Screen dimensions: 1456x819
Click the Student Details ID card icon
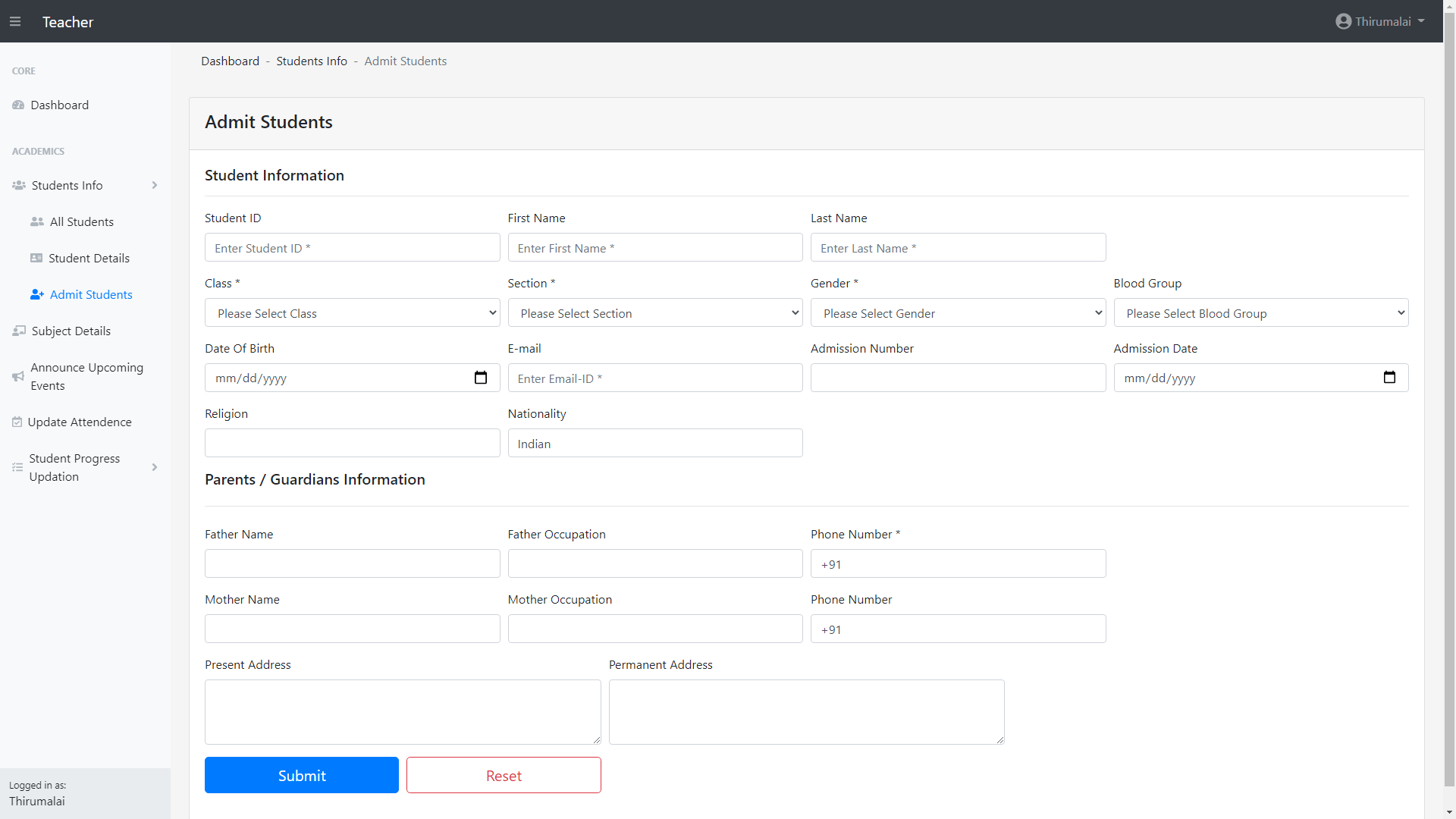coord(36,258)
